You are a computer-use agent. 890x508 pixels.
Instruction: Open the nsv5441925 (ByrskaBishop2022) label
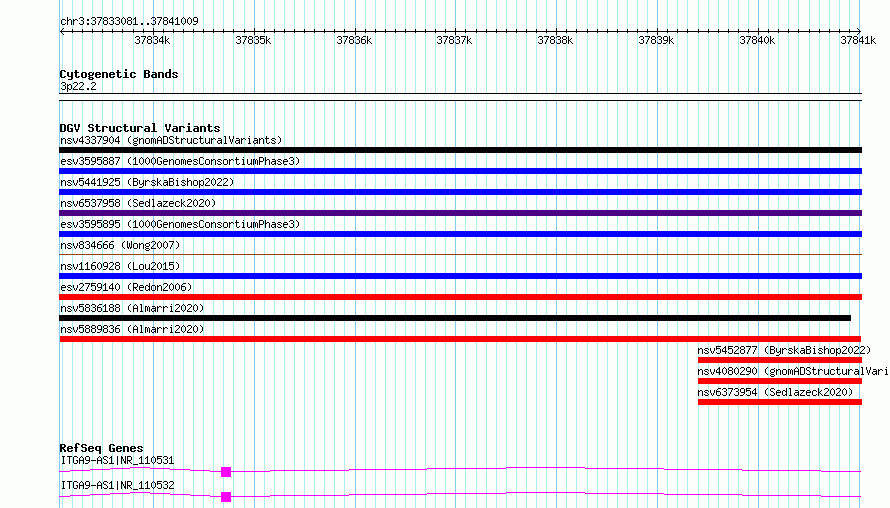click(x=147, y=182)
